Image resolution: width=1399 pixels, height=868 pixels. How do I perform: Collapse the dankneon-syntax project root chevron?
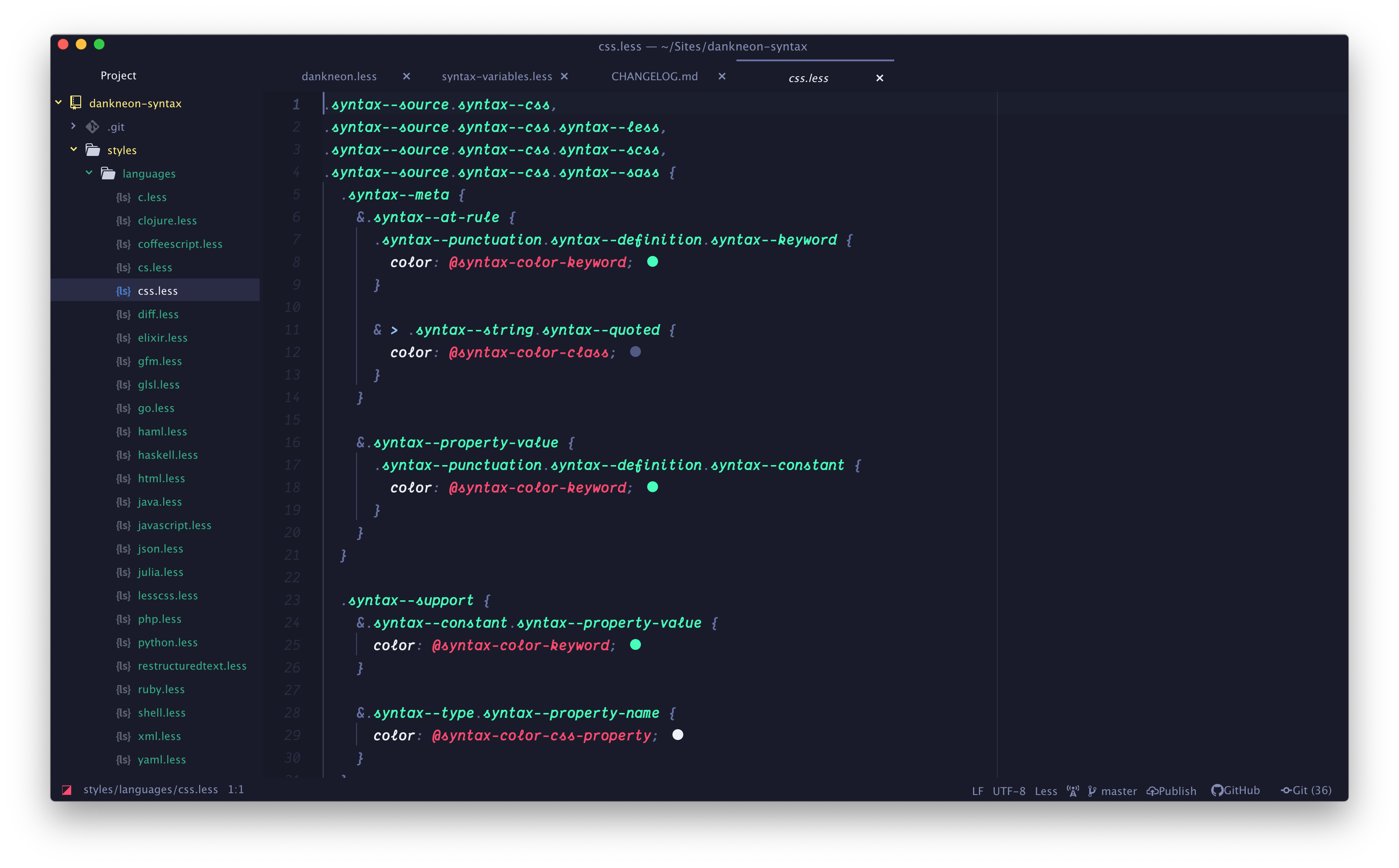click(x=59, y=102)
